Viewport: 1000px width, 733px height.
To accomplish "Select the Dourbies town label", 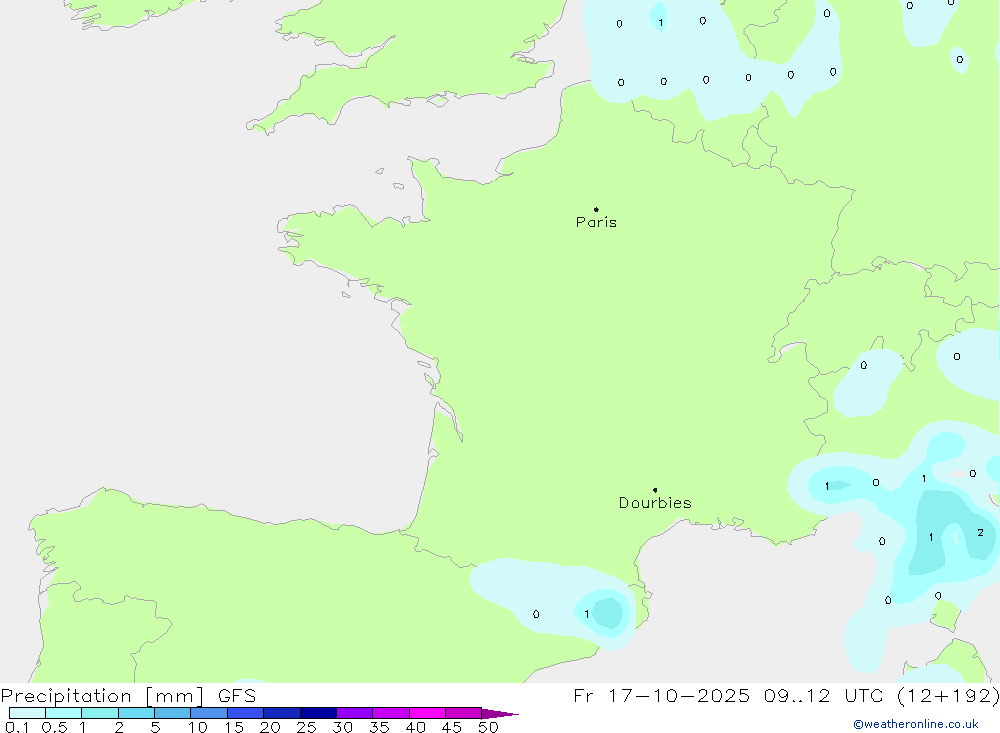I will click(655, 503).
